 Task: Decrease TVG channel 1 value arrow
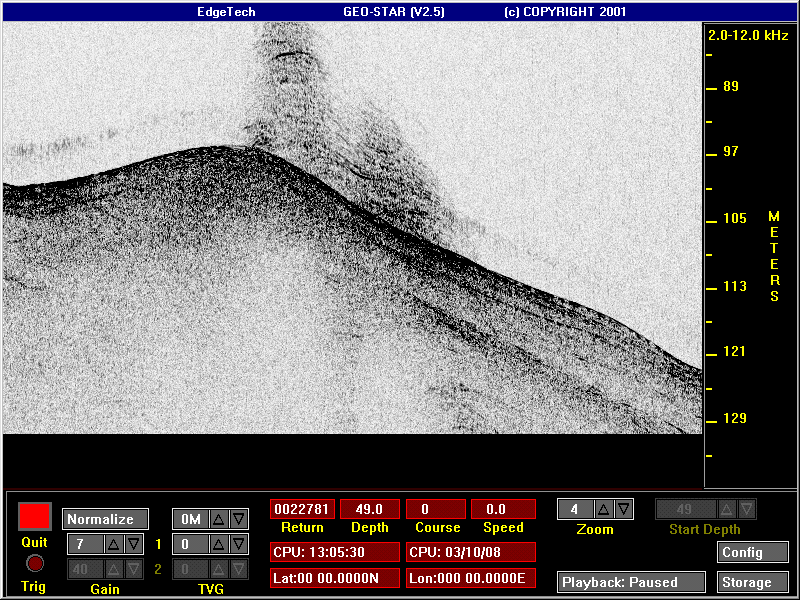click(238, 544)
